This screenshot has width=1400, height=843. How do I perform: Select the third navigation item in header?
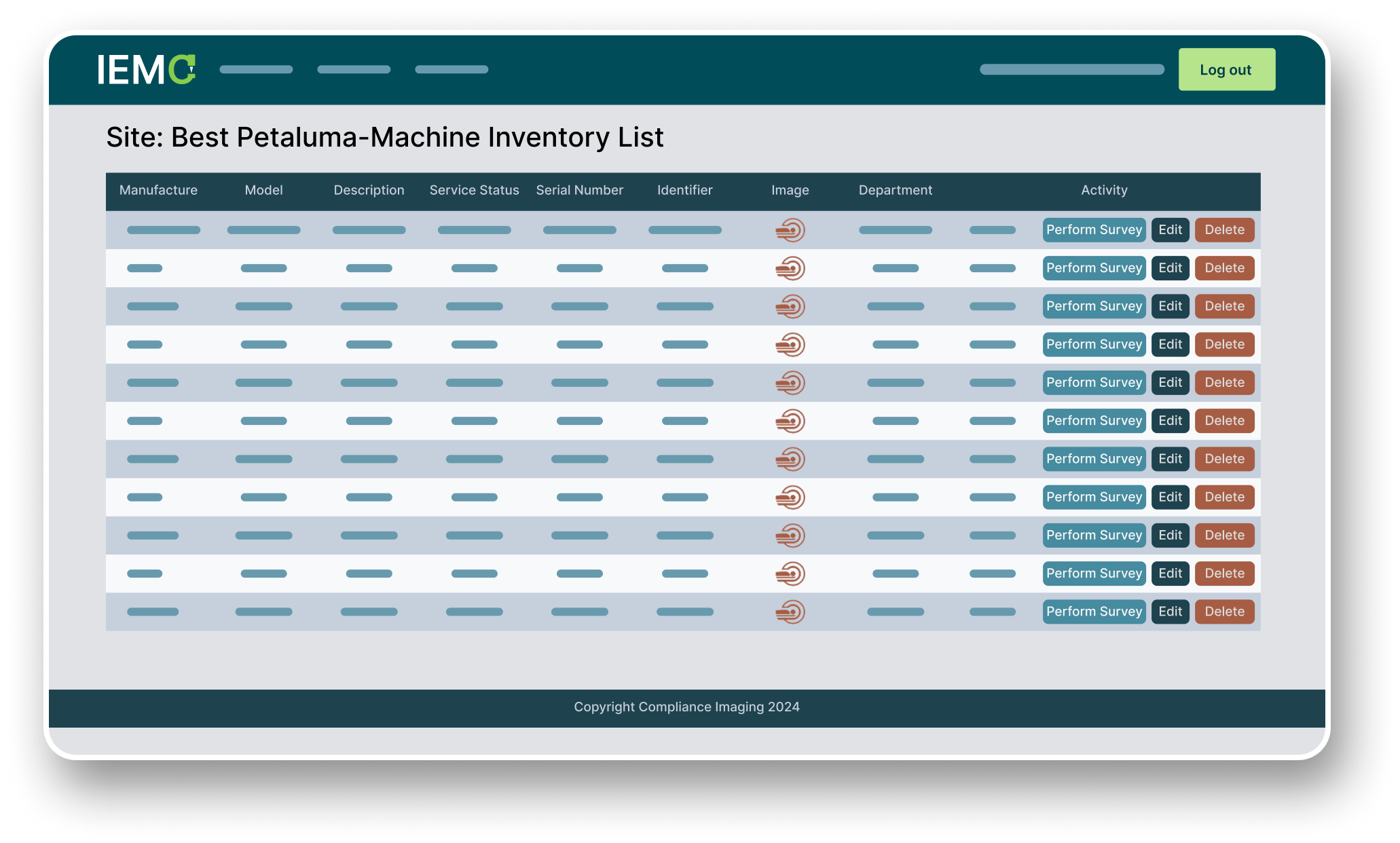click(x=452, y=69)
